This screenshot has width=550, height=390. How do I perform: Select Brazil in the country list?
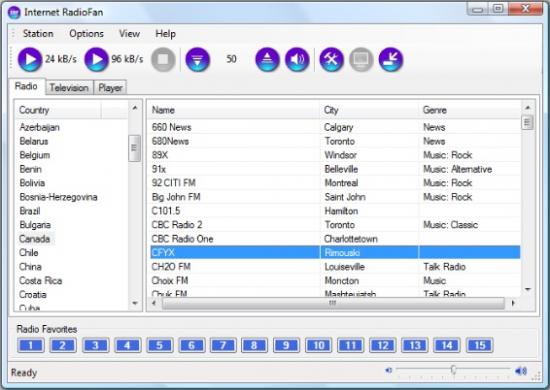[30, 211]
